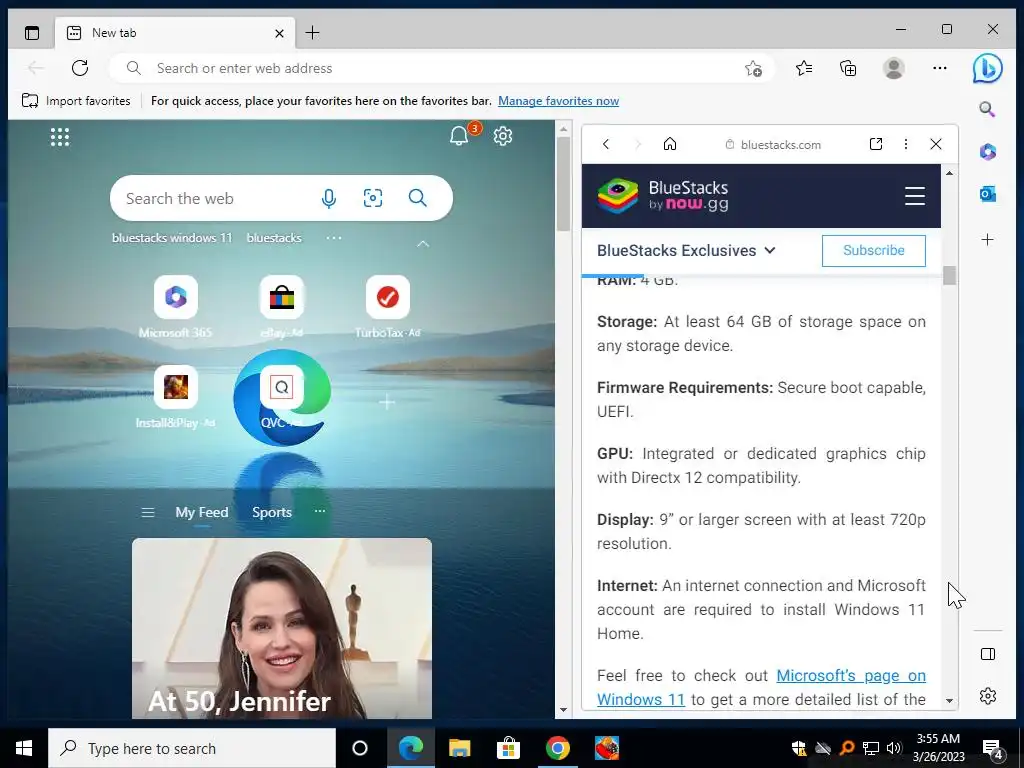Click the Subscribe button

click(x=873, y=251)
